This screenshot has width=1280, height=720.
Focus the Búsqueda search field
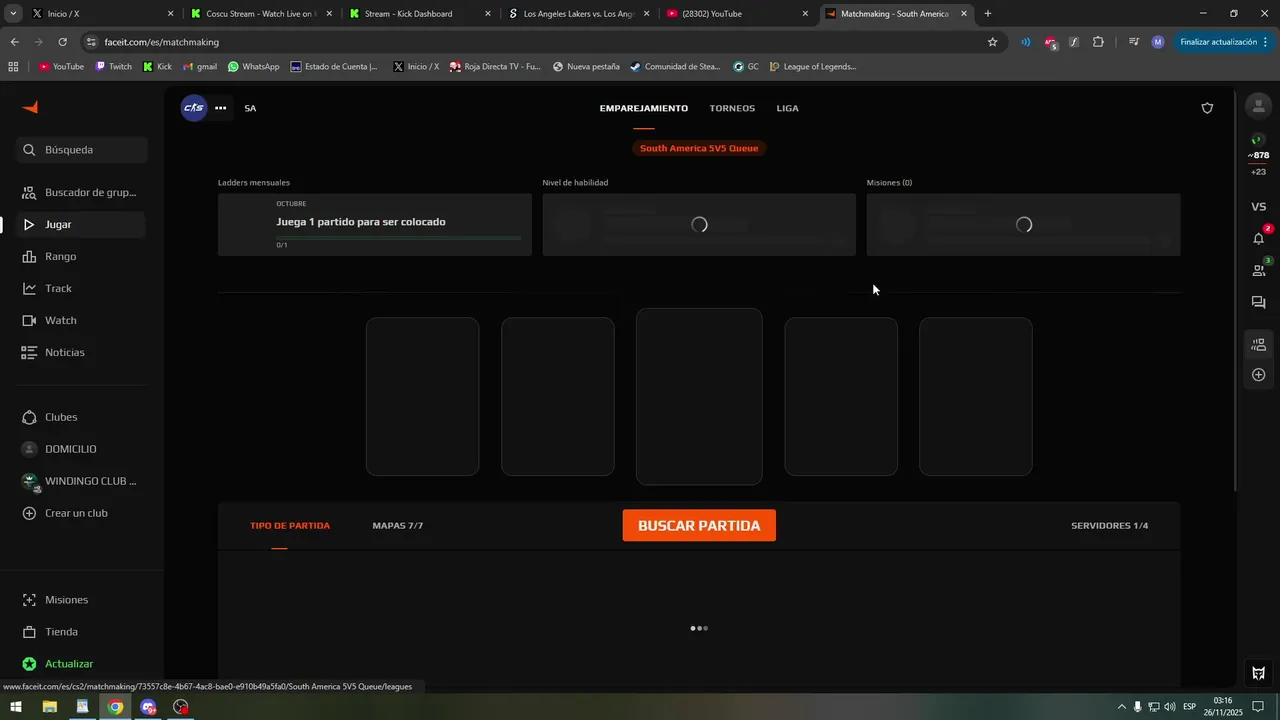(83, 150)
